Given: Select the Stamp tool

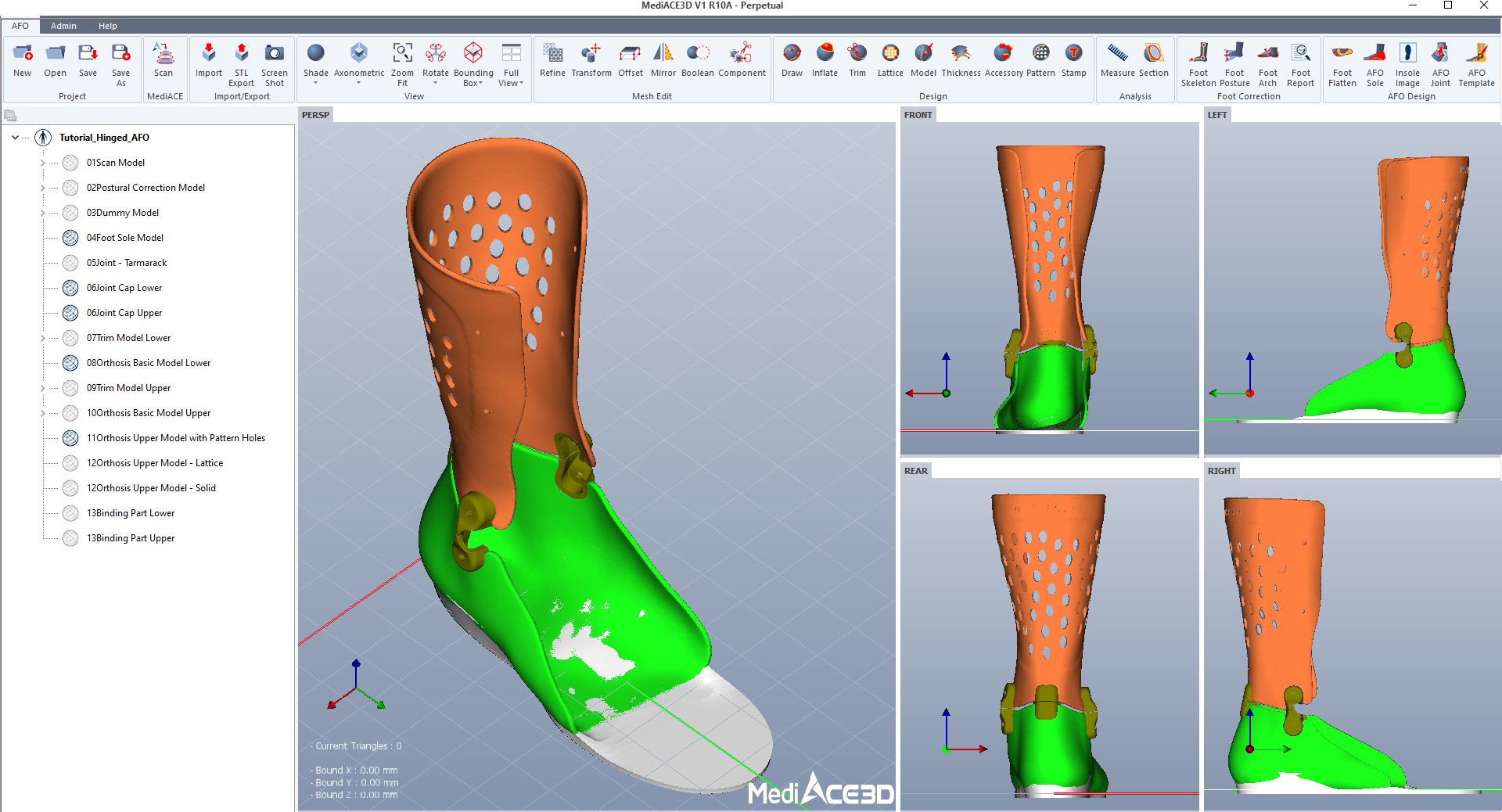Looking at the screenshot, I should [x=1074, y=60].
